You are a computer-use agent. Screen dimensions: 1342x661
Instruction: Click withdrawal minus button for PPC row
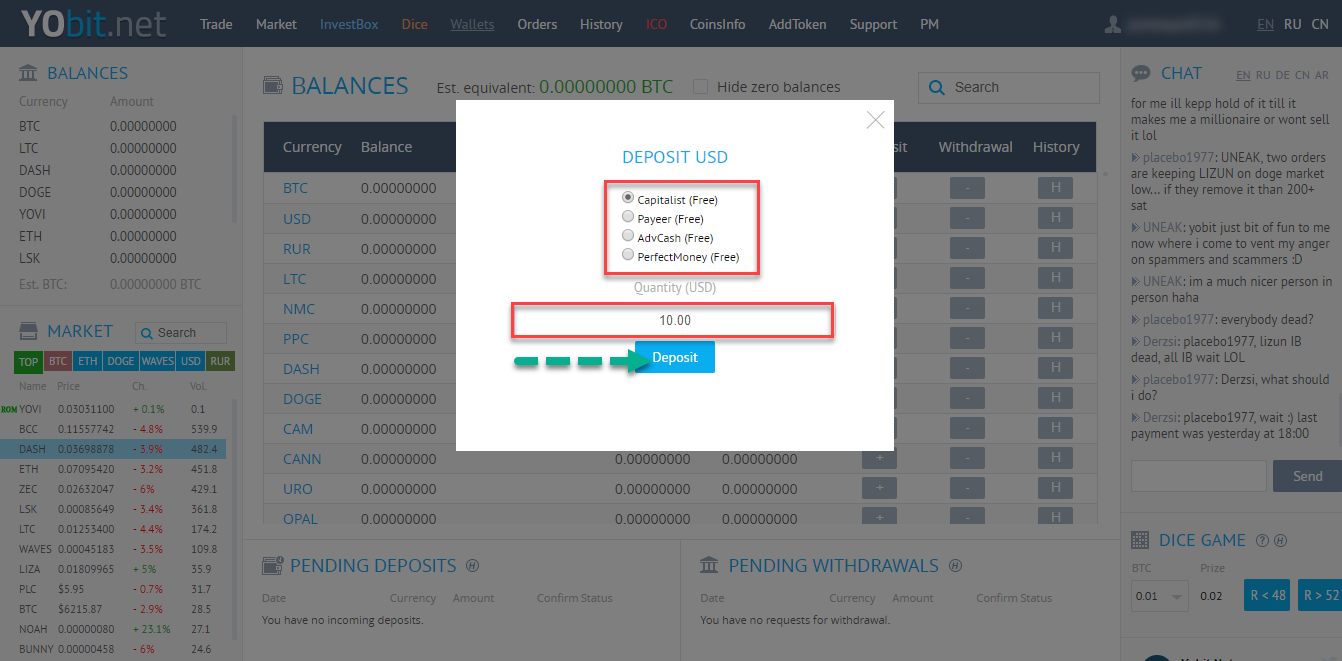pyautogui.click(x=967, y=338)
